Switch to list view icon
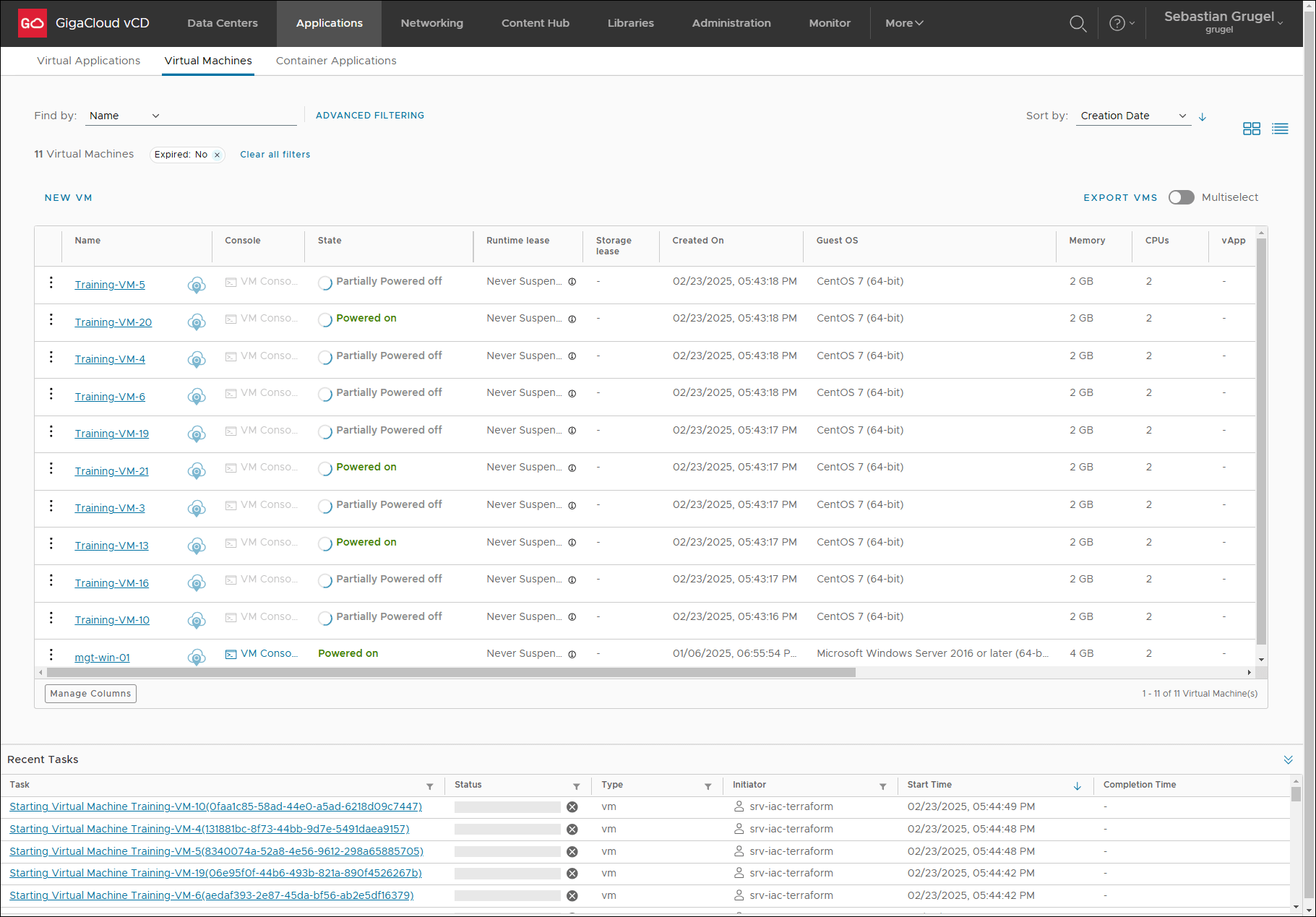 [1280, 129]
